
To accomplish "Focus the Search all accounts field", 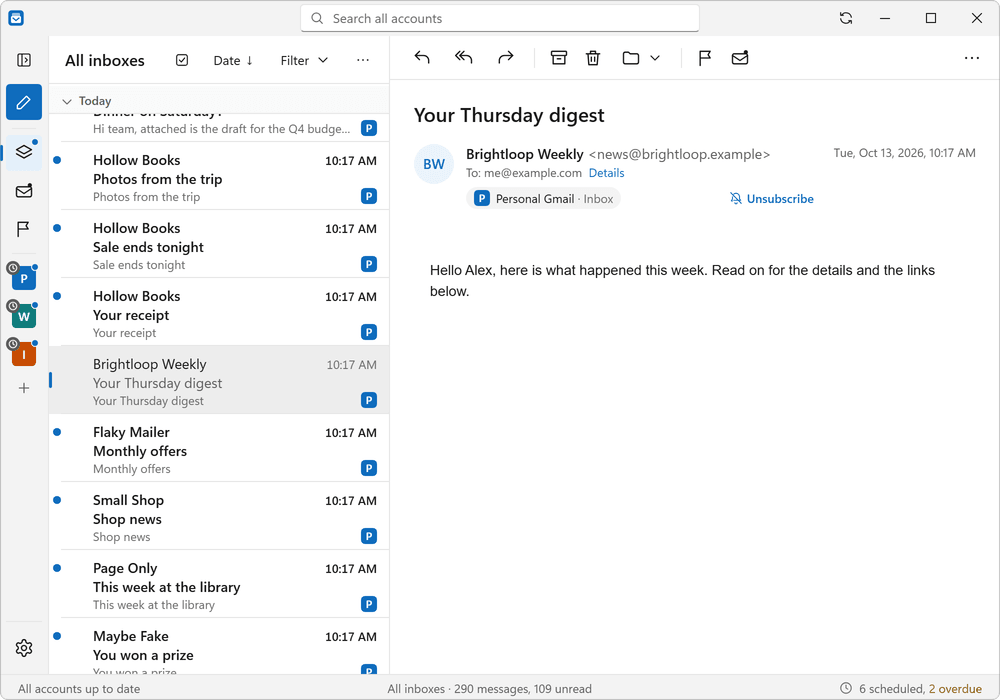I will [500, 18].
